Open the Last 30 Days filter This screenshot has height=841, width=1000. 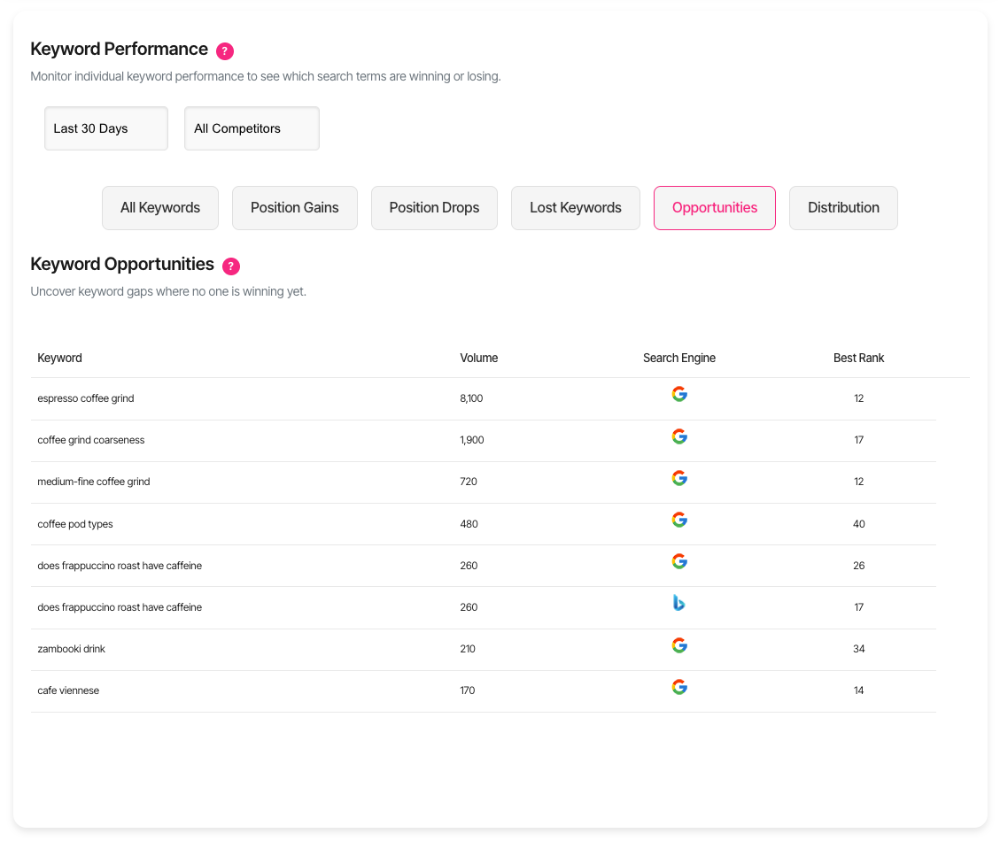[x=105, y=128]
